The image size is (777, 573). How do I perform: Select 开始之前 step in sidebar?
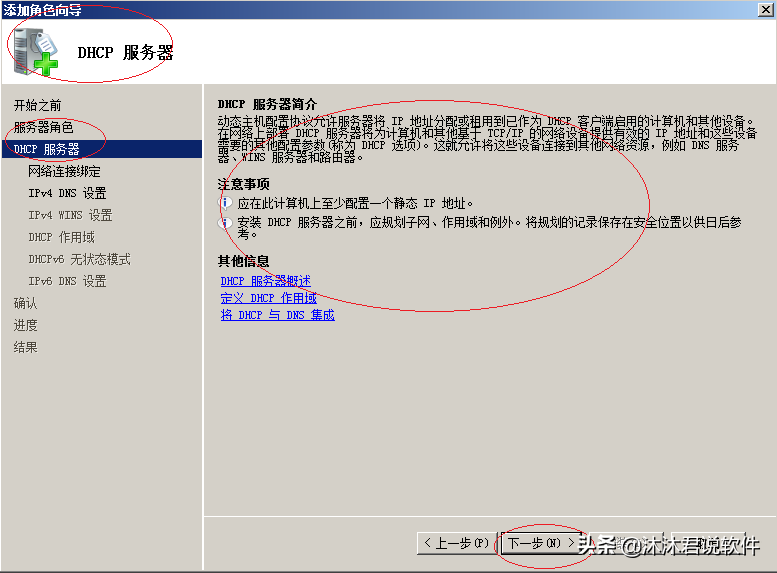[38, 105]
